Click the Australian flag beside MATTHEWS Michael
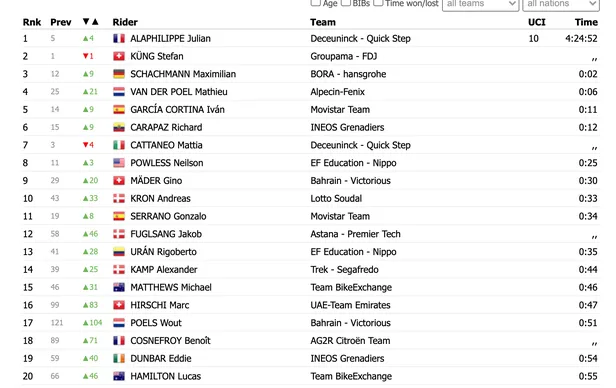This screenshot has width=616, height=388. [x=119, y=287]
